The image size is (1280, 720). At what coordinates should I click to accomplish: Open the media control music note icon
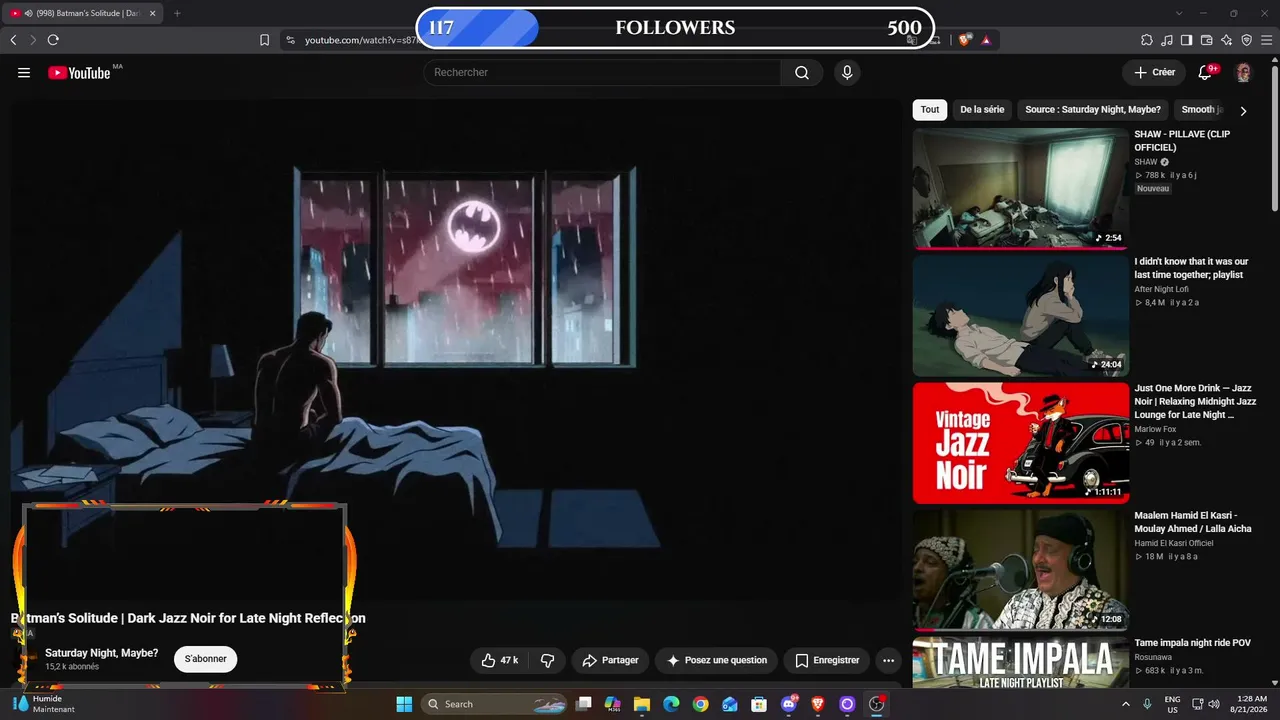(1167, 40)
